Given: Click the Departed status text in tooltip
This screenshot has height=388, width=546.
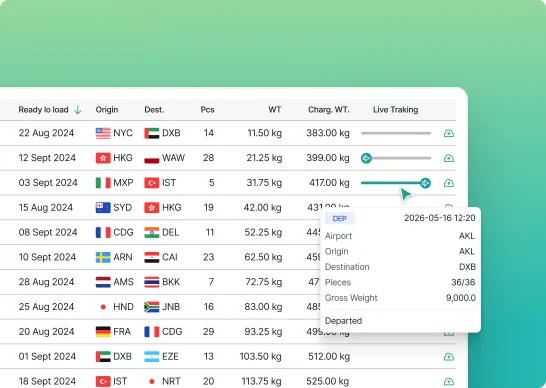Looking at the screenshot, I should click(x=343, y=321).
